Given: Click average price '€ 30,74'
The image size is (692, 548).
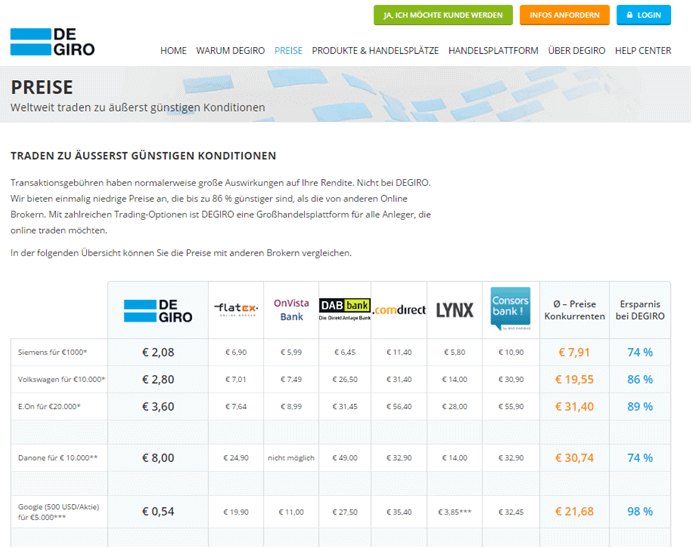Looking at the screenshot, I should [574, 458].
